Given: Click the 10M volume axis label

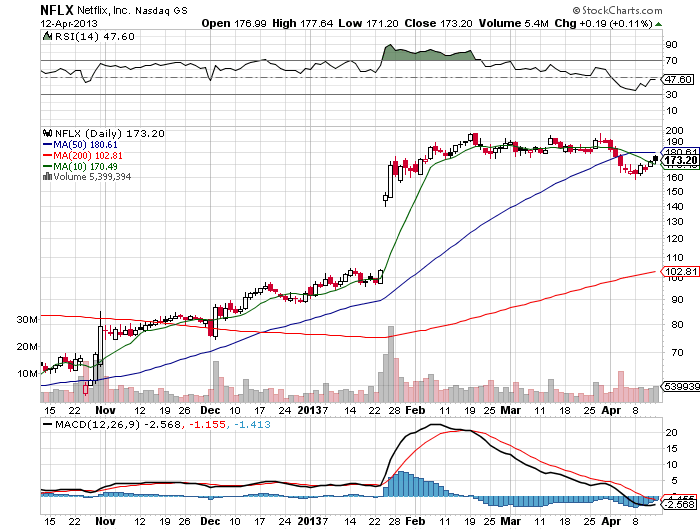Looking at the screenshot, I should tap(27, 373).
